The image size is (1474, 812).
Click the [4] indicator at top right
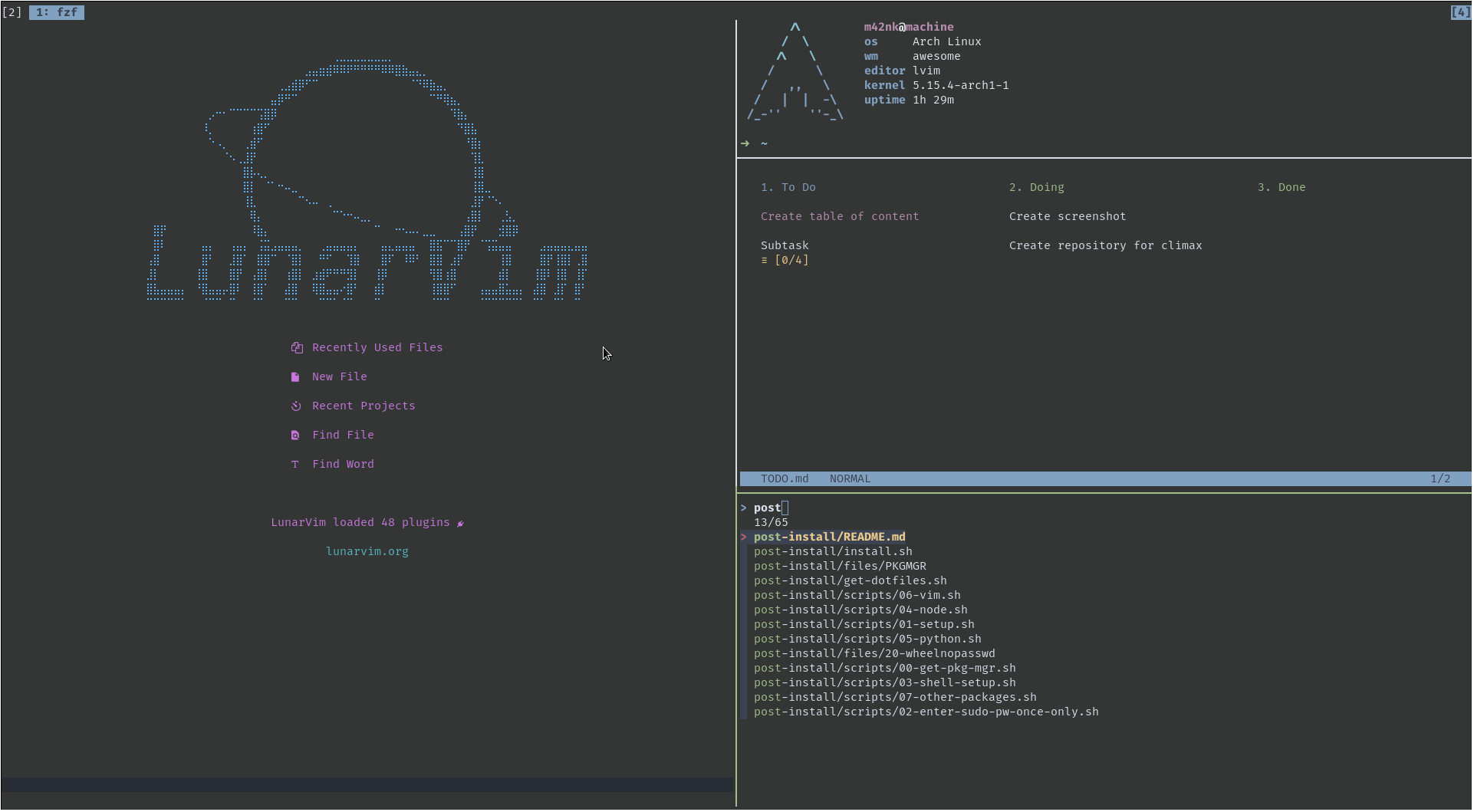point(1460,12)
